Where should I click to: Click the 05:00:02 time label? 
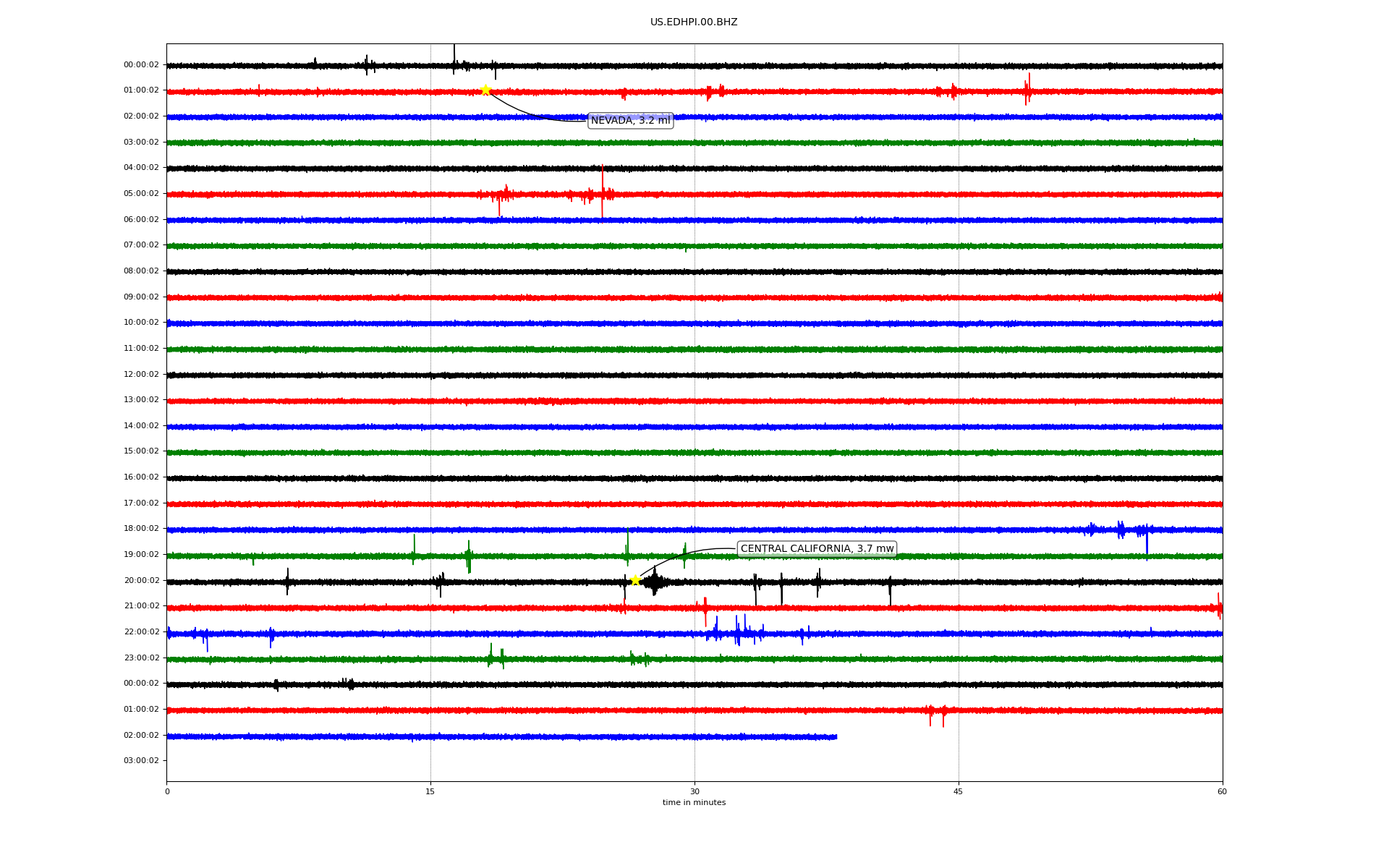pos(141,194)
